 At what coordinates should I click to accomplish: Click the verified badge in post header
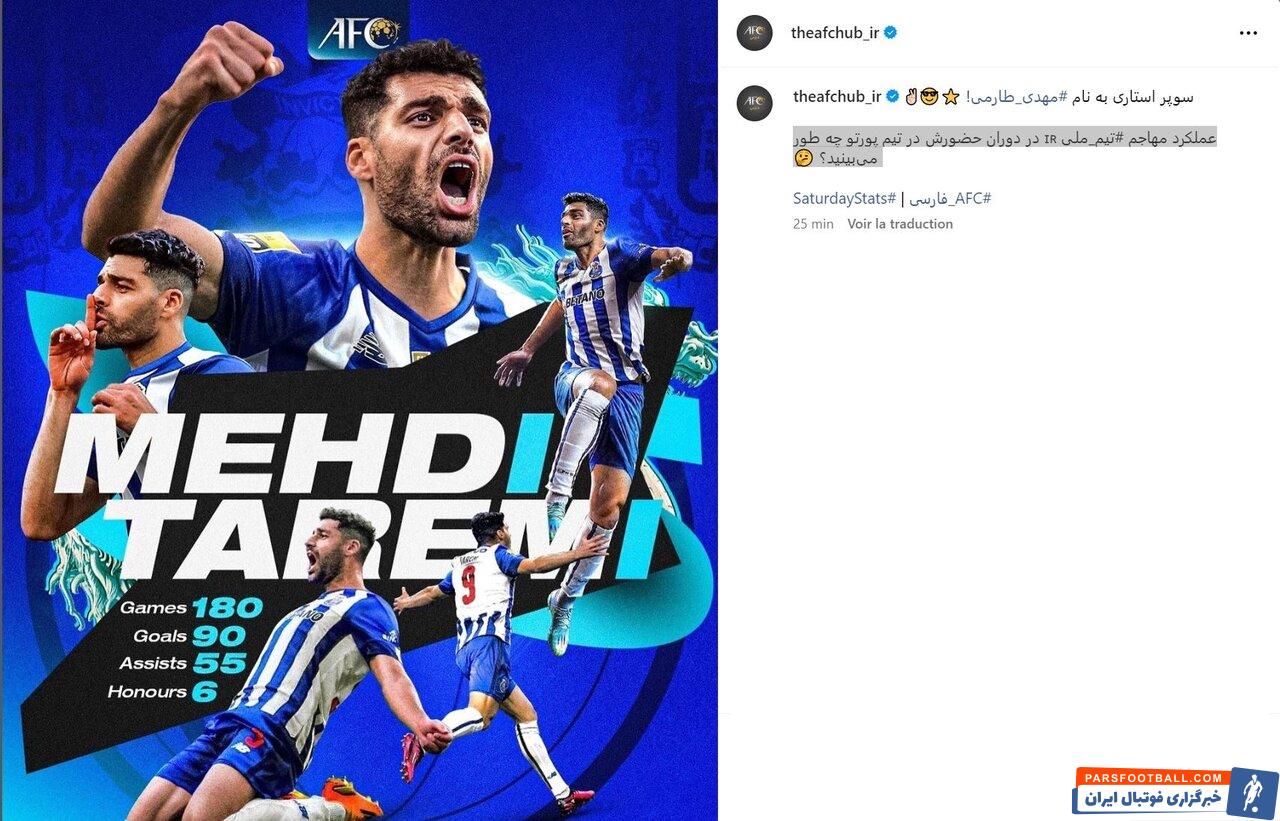[890, 33]
